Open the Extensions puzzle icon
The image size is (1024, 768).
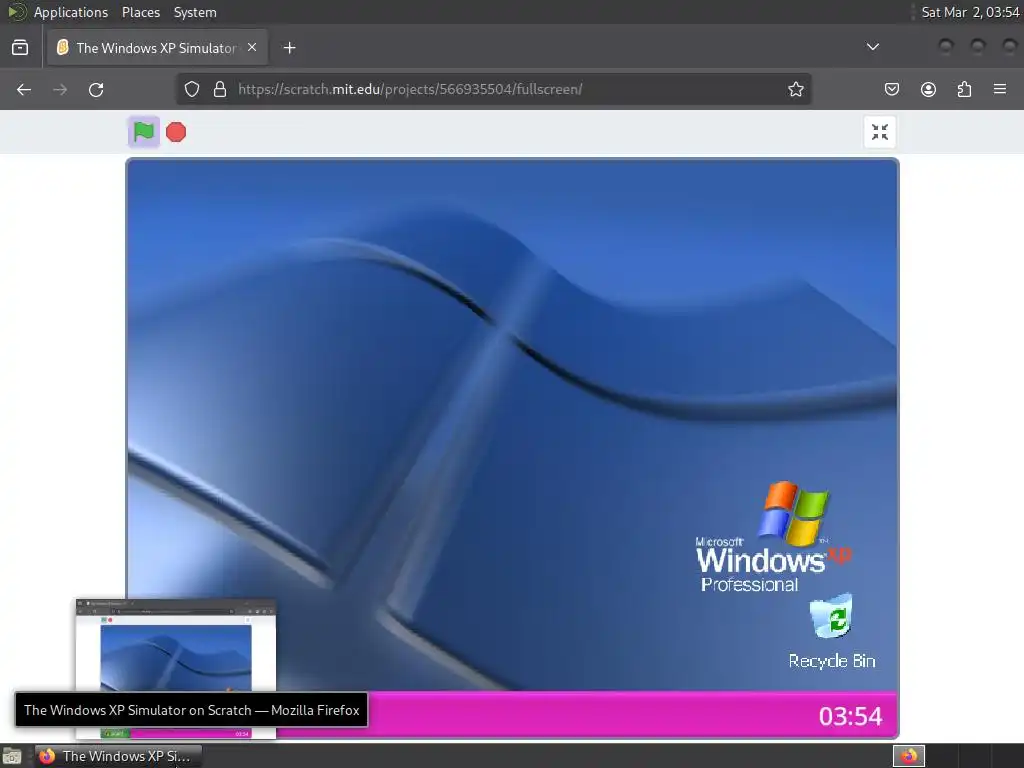pos(964,89)
